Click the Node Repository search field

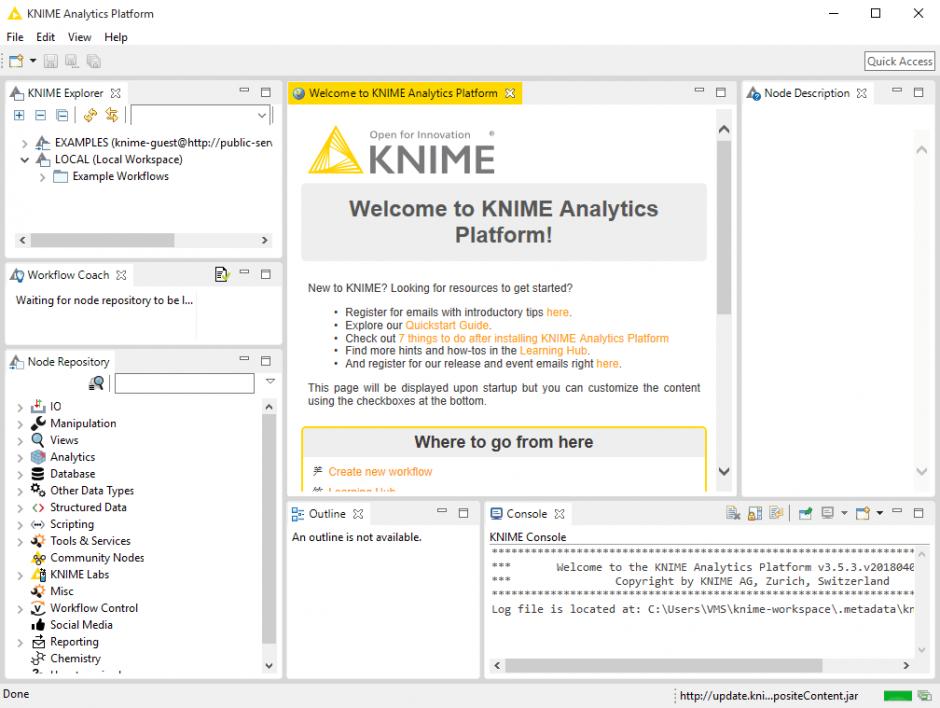(x=185, y=383)
